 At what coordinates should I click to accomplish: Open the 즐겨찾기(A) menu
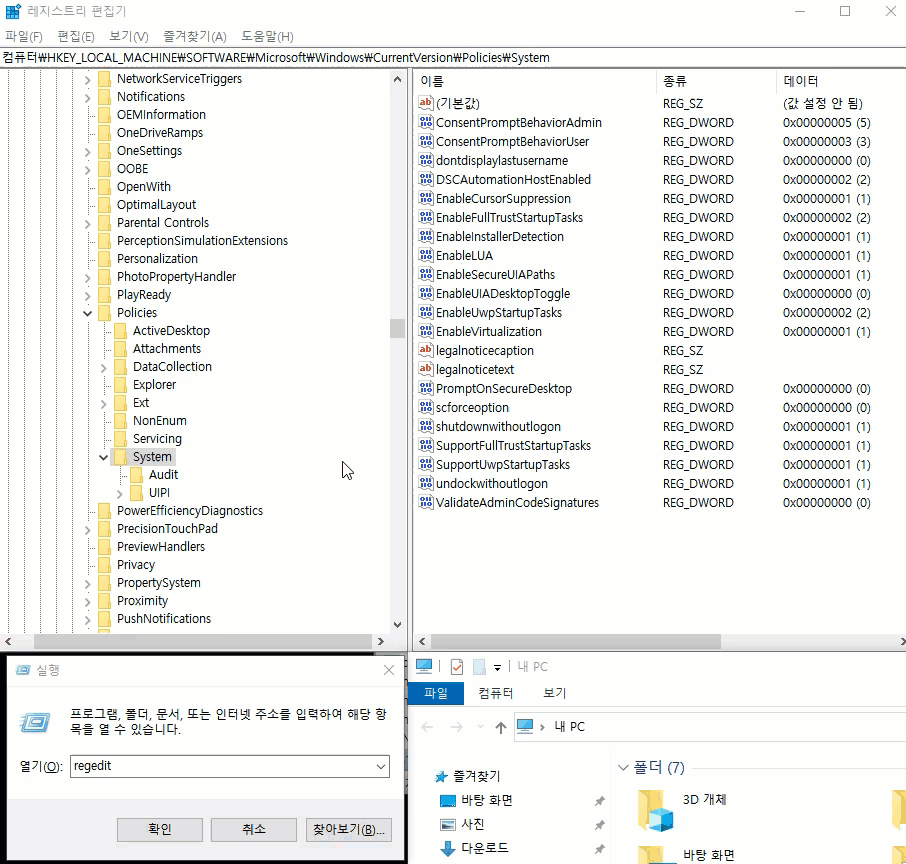195,36
